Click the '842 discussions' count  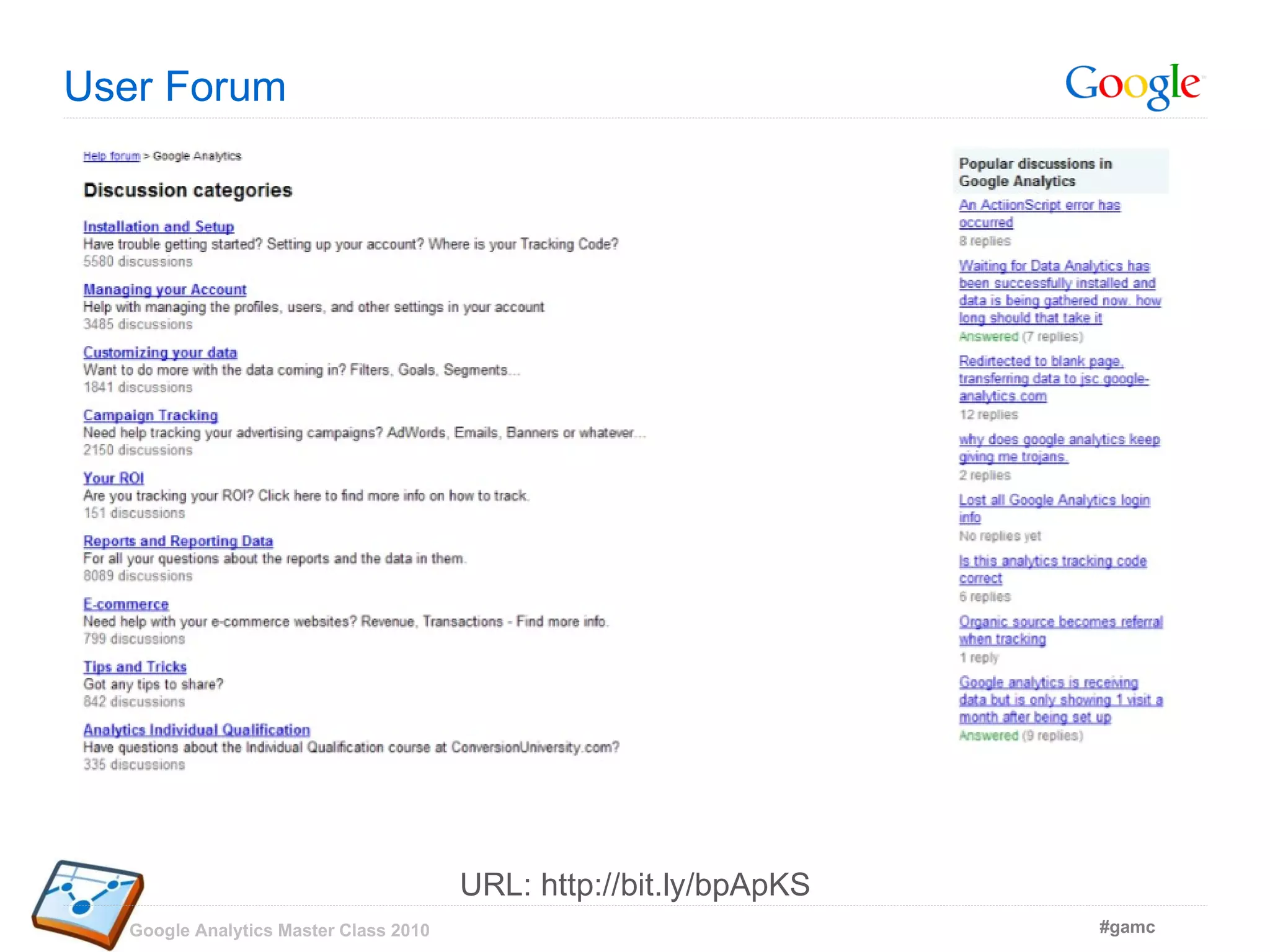[134, 702]
